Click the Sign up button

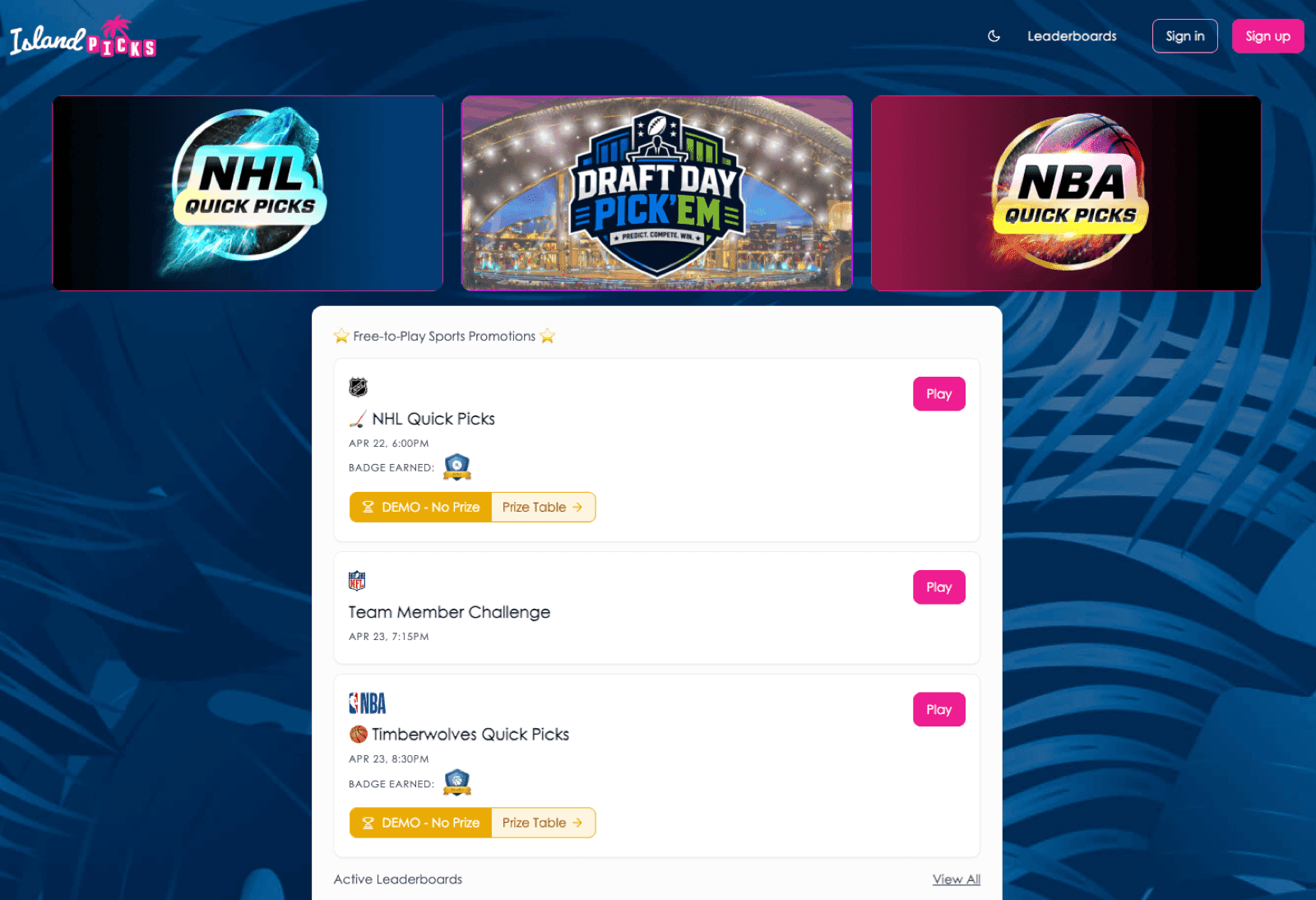1267,36
